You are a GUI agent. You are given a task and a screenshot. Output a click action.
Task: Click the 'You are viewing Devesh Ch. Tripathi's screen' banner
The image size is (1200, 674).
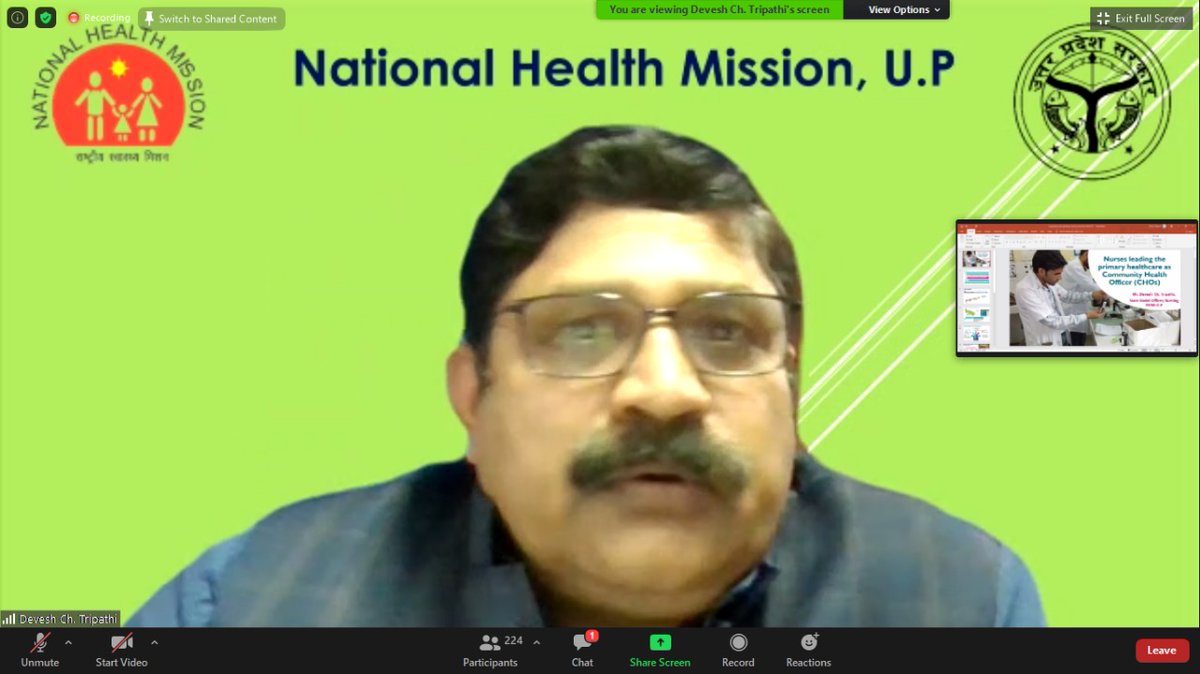tap(719, 10)
